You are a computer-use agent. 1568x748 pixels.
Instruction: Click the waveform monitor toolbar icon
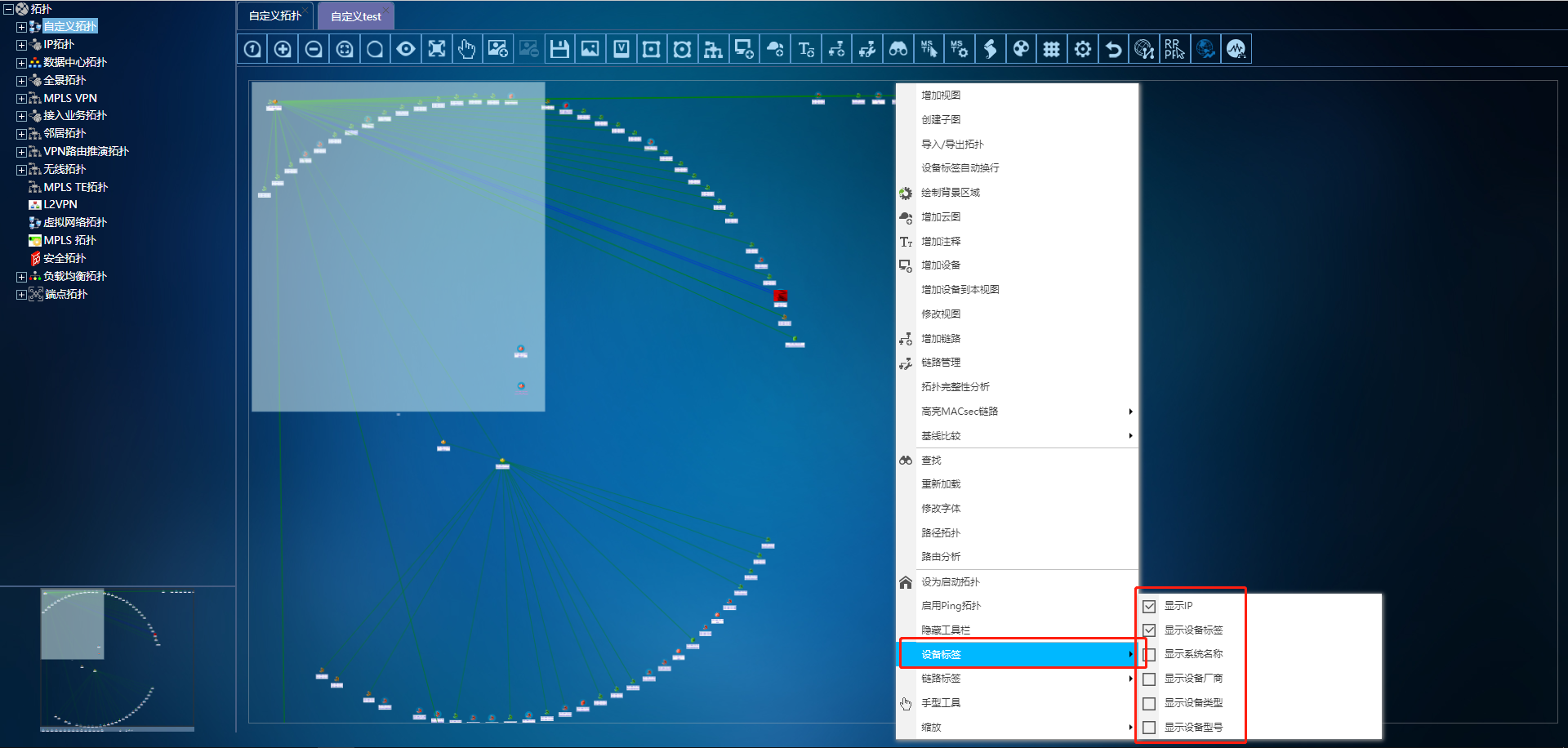click(x=1236, y=49)
